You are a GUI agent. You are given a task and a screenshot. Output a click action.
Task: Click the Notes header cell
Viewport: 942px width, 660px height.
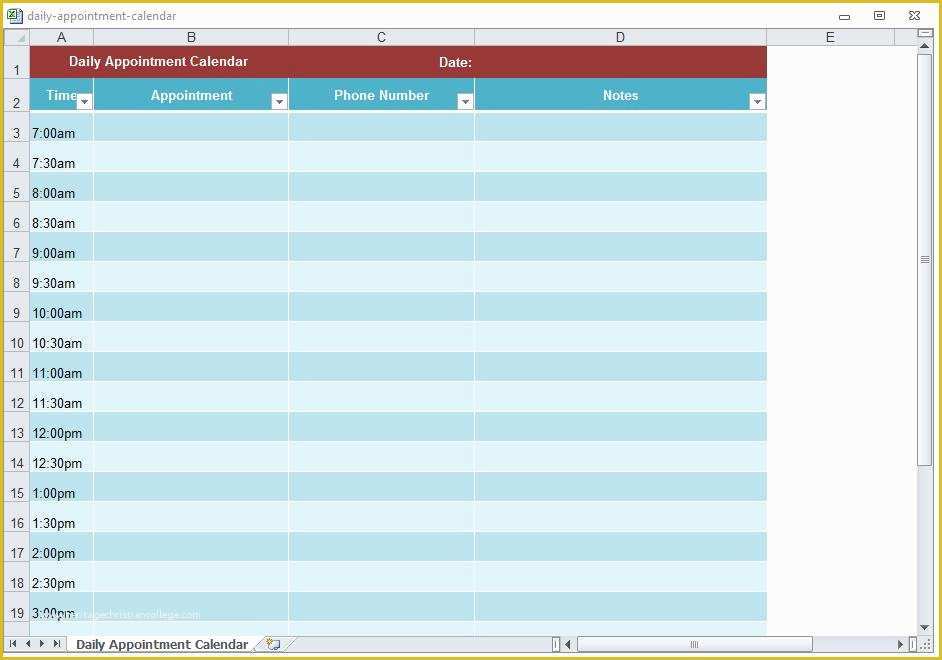pyautogui.click(x=621, y=95)
